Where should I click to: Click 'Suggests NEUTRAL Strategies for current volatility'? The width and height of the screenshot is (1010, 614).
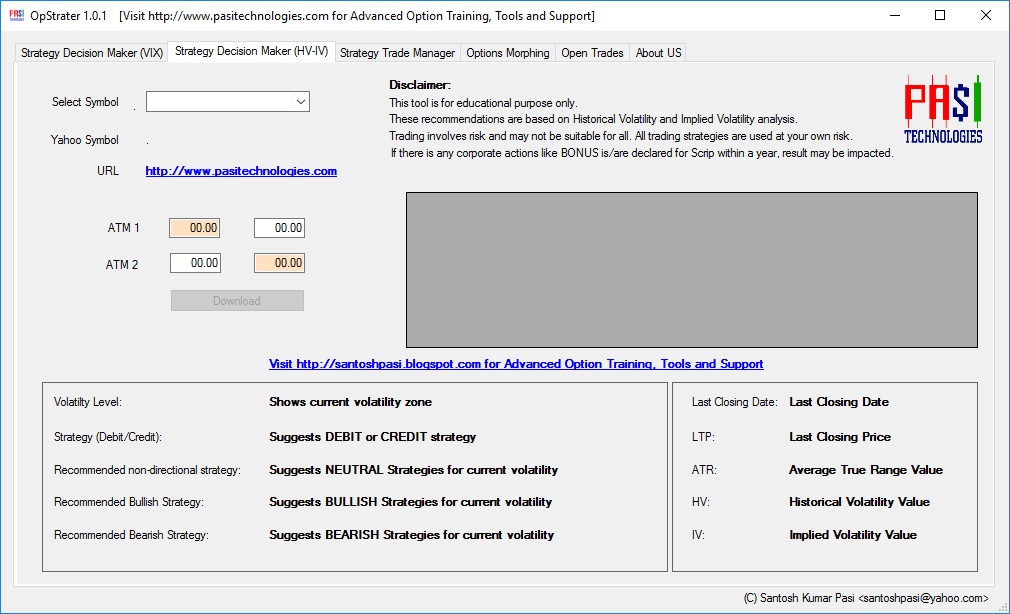coord(414,470)
